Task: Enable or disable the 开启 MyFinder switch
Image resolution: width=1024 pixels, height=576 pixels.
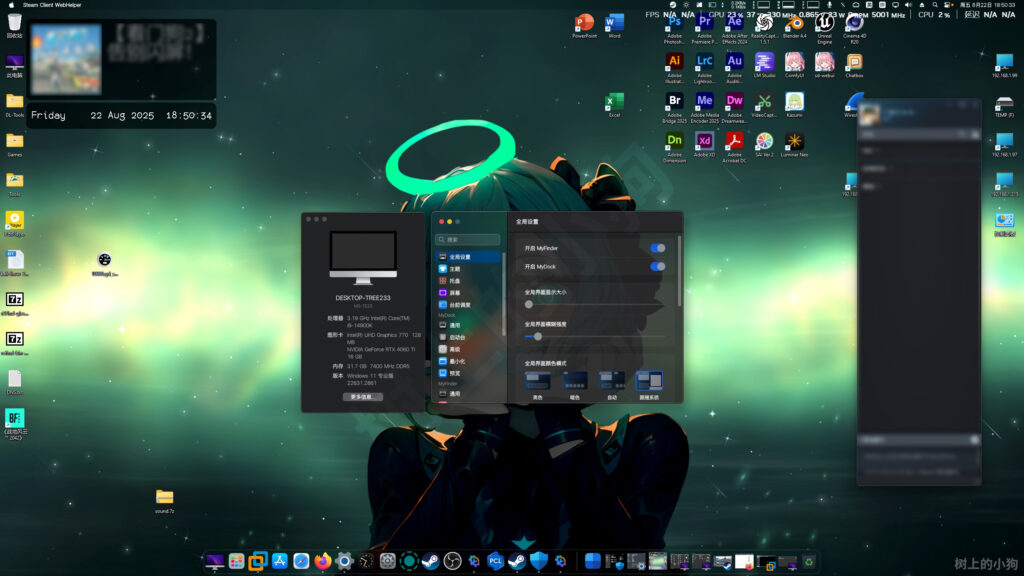Action: tap(658, 248)
